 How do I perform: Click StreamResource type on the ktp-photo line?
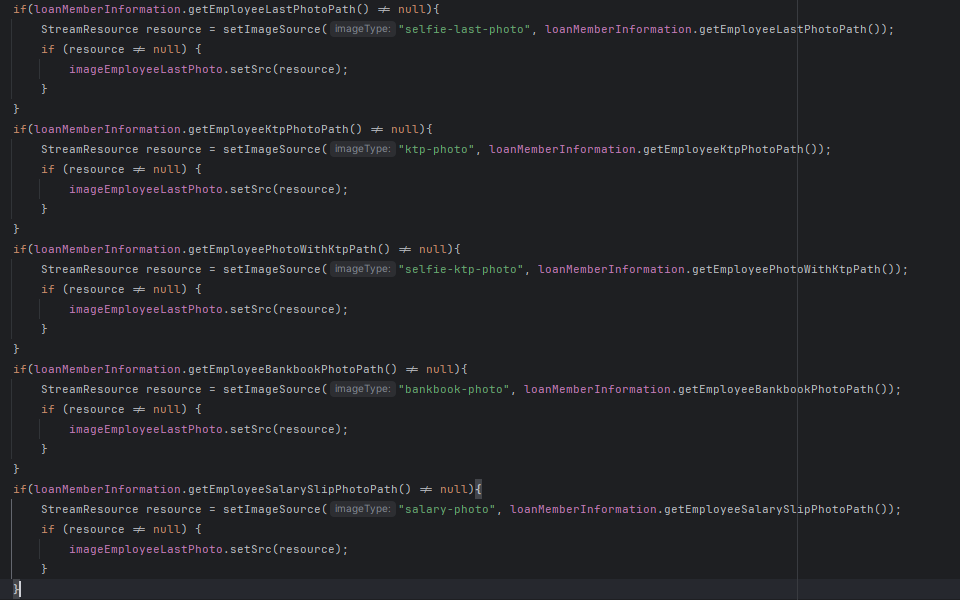click(x=89, y=149)
